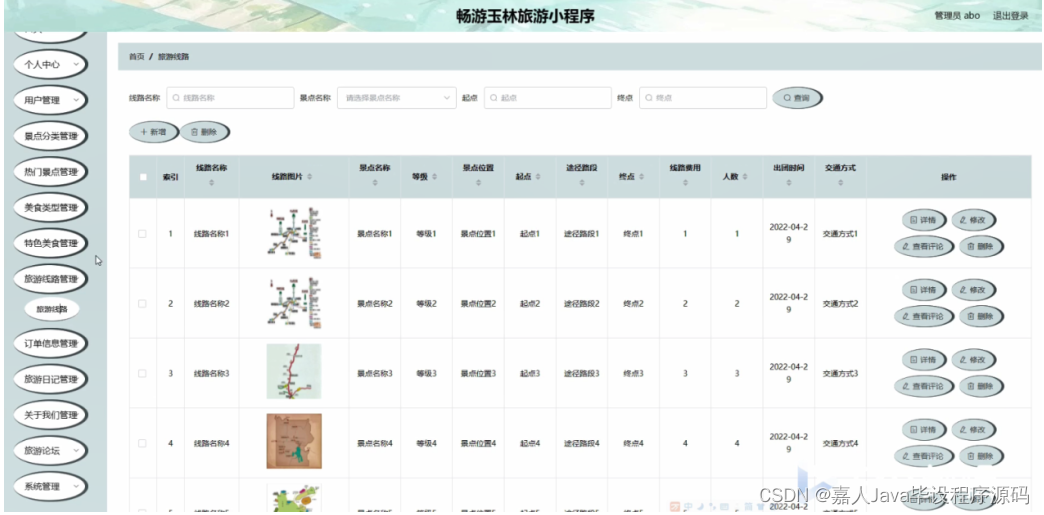Click 查看评论 for row 线路名称4
The height and width of the screenshot is (515, 1044).
[x=923, y=456]
